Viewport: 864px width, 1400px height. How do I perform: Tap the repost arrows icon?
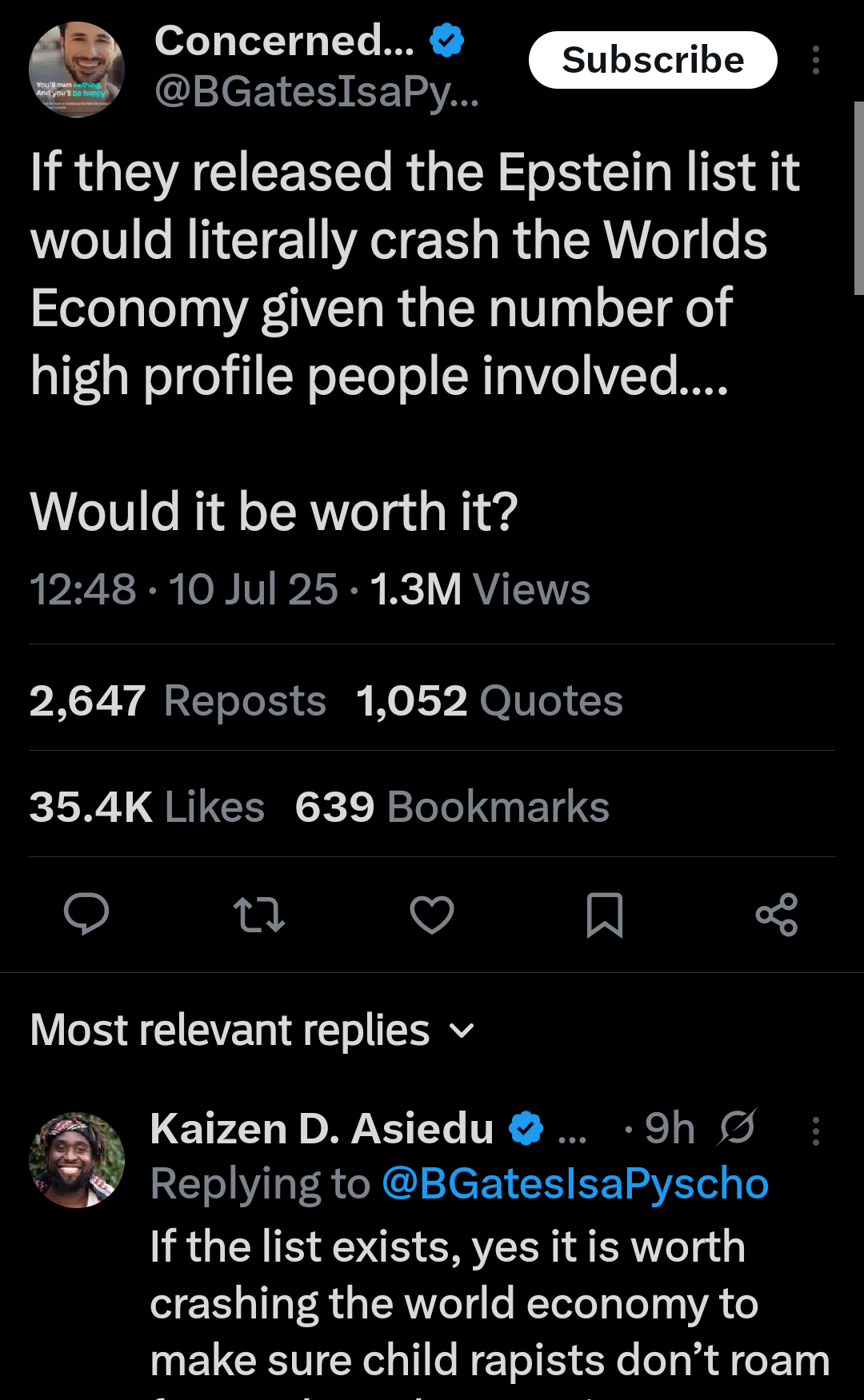tap(258, 915)
